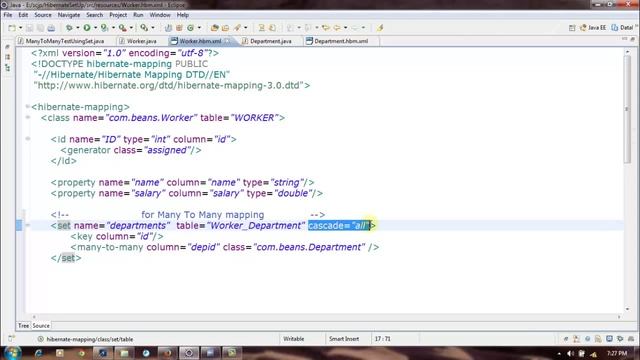This screenshot has width=640, height=360.
Task: Click the green Run button
Action: 87,28
